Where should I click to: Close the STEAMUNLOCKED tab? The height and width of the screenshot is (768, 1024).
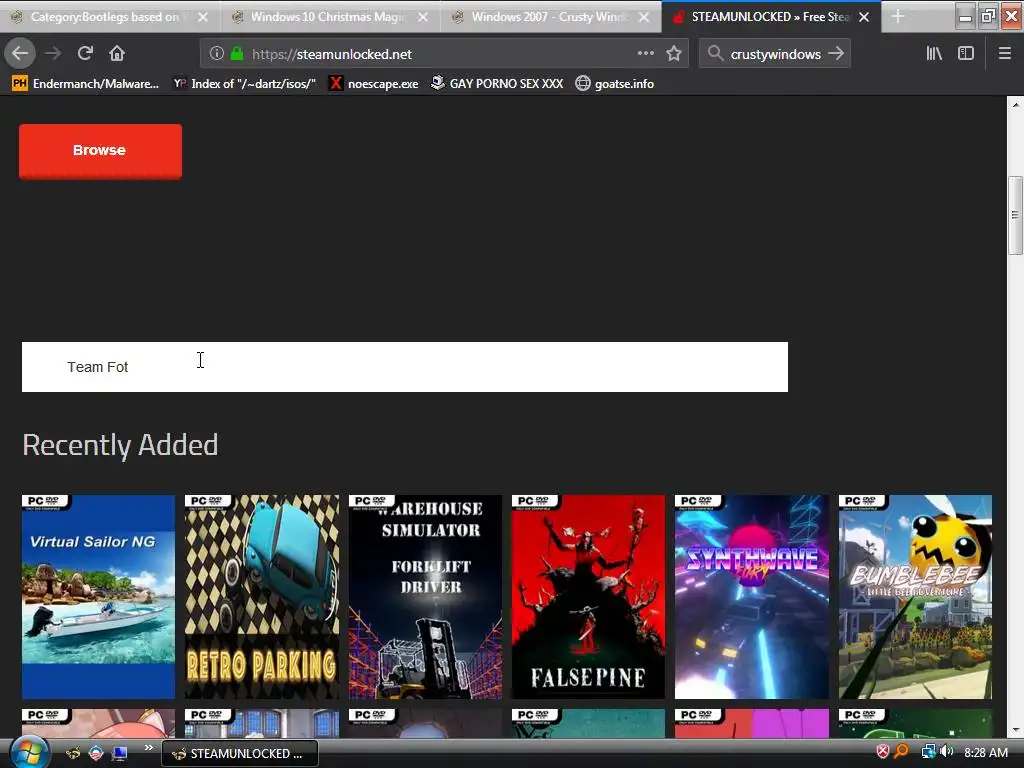tap(864, 17)
